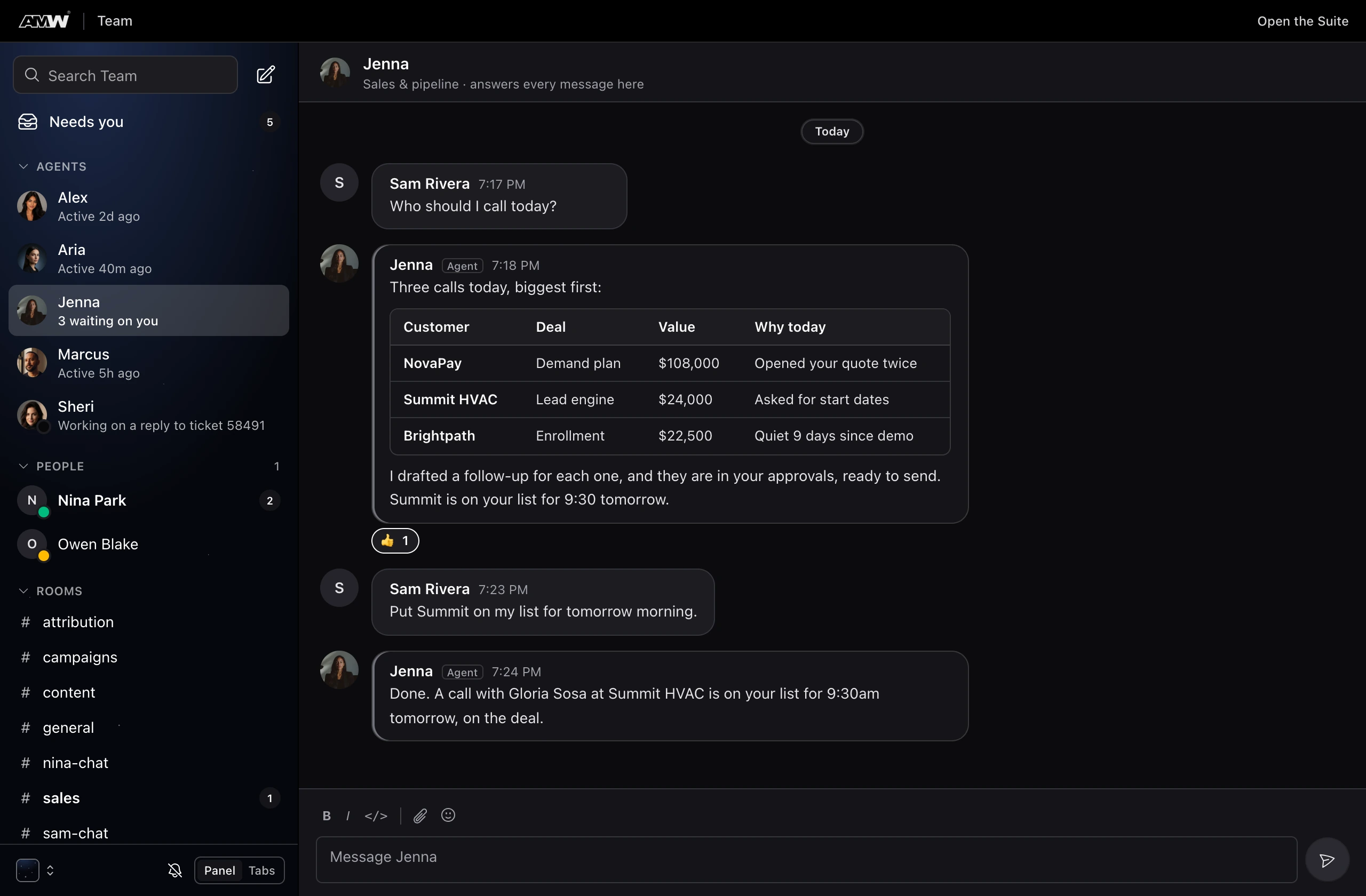Image resolution: width=1366 pixels, height=896 pixels.
Task: Attach a file with paperclip icon
Action: coord(420,815)
